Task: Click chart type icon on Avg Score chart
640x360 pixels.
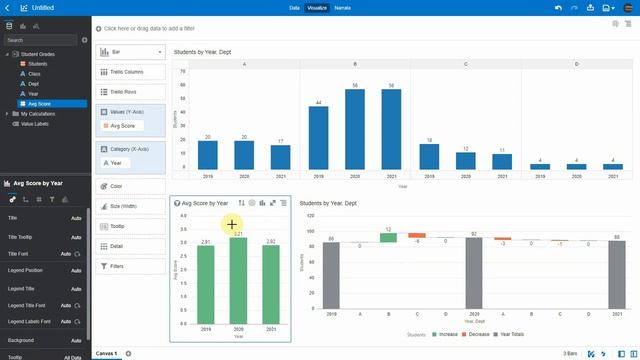Action: click(x=262, y=203)
